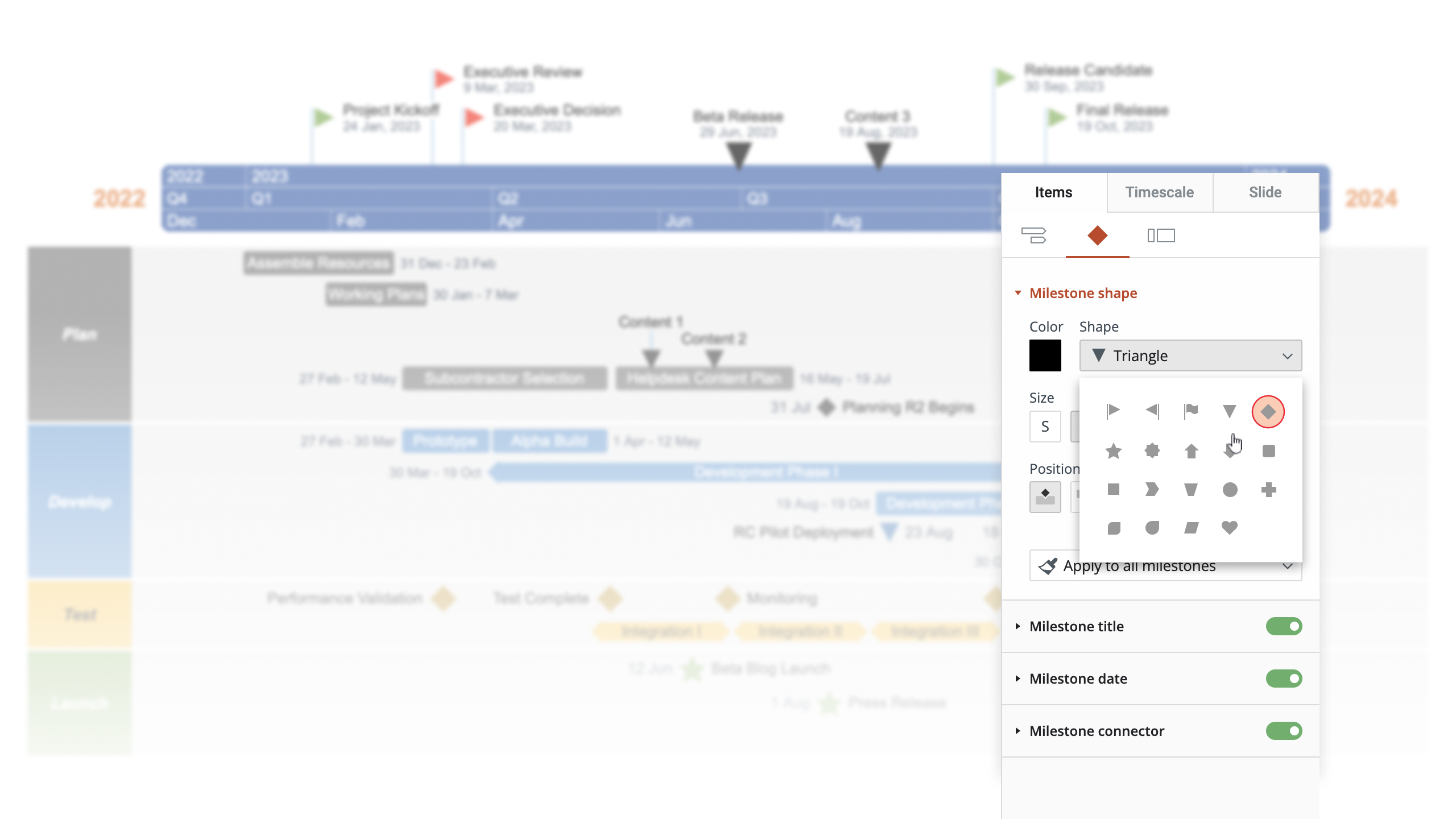This screenshot has width=1456, height=819.
Task: Click the black color swatch to change
Action: click(1045, 355)
